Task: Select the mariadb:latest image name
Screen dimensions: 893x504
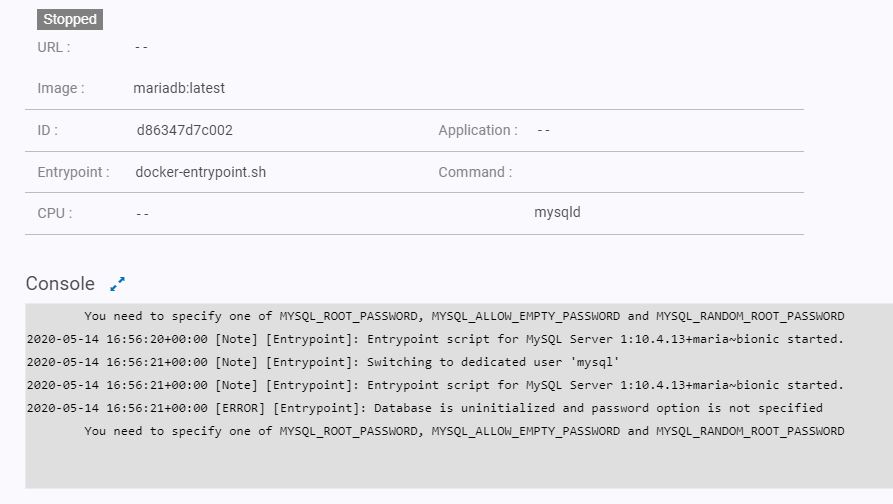Action: pyautogui.click(x=179, y=88)
